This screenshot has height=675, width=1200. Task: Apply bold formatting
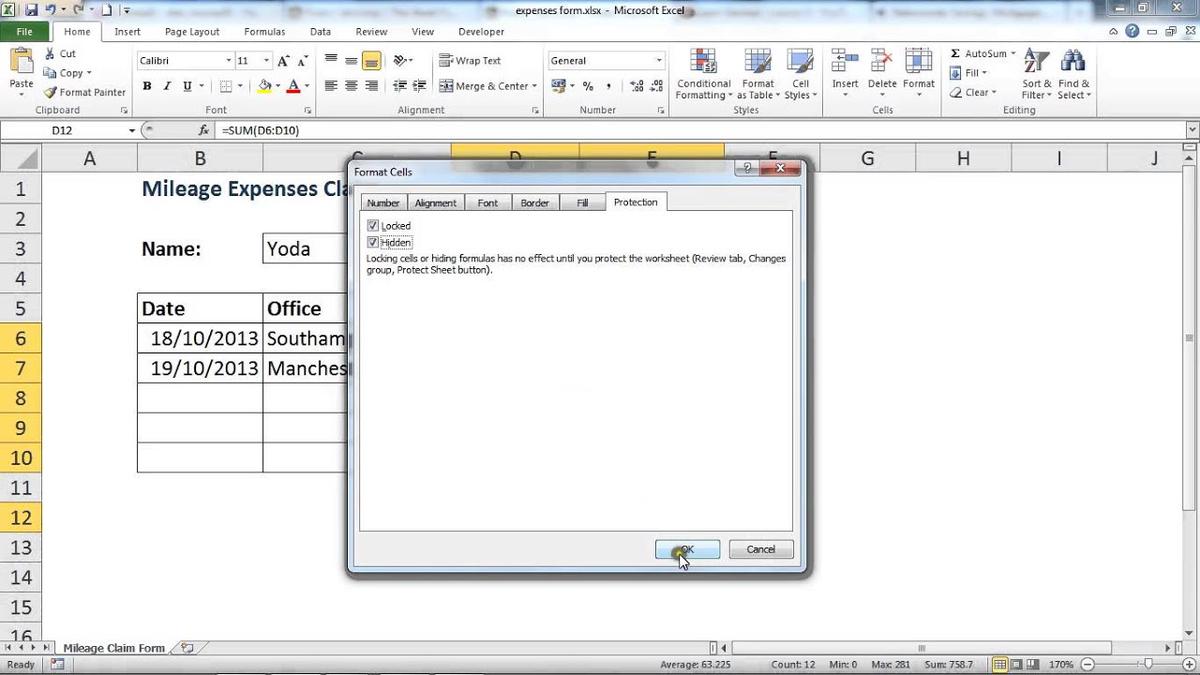click(x=146, y=86)
